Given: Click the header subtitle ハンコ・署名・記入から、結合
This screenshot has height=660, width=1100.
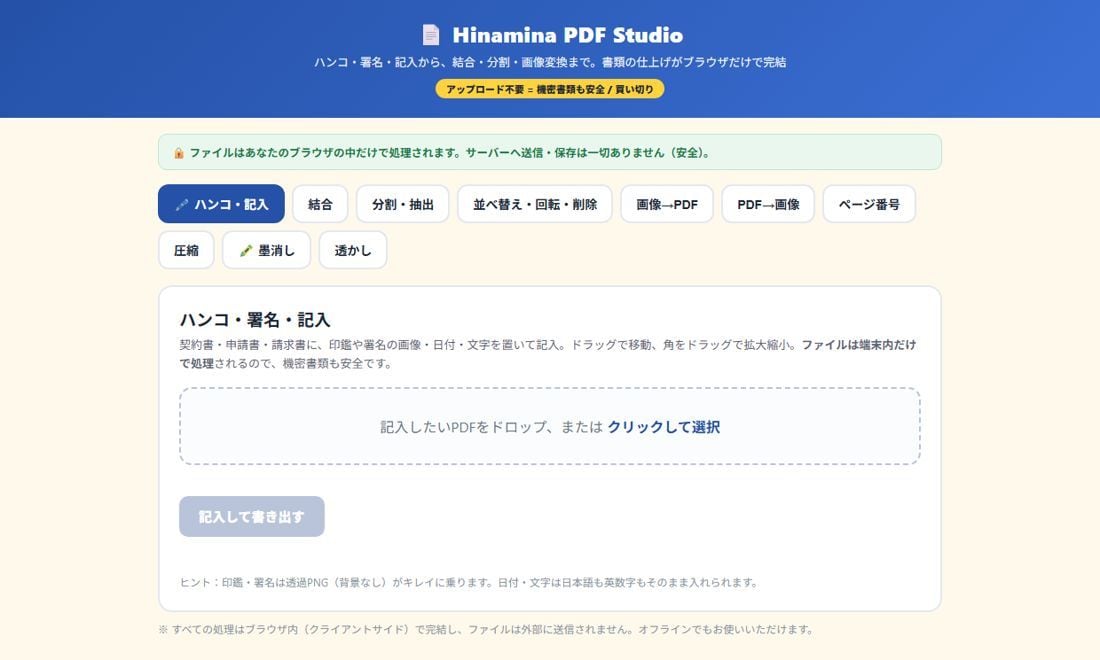Looking at the screenshot, I should (550, 62).
